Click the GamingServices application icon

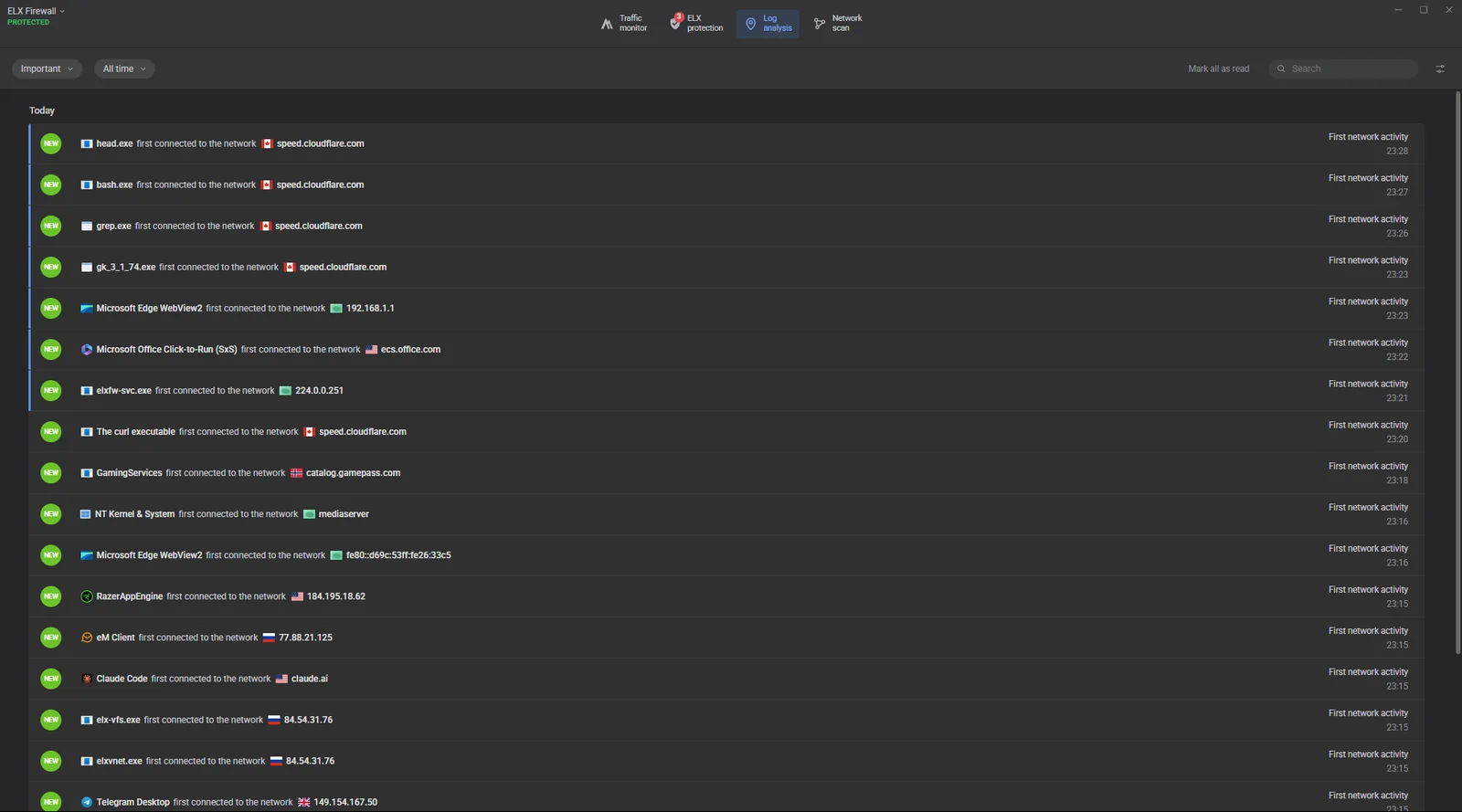tap(87, 472)
